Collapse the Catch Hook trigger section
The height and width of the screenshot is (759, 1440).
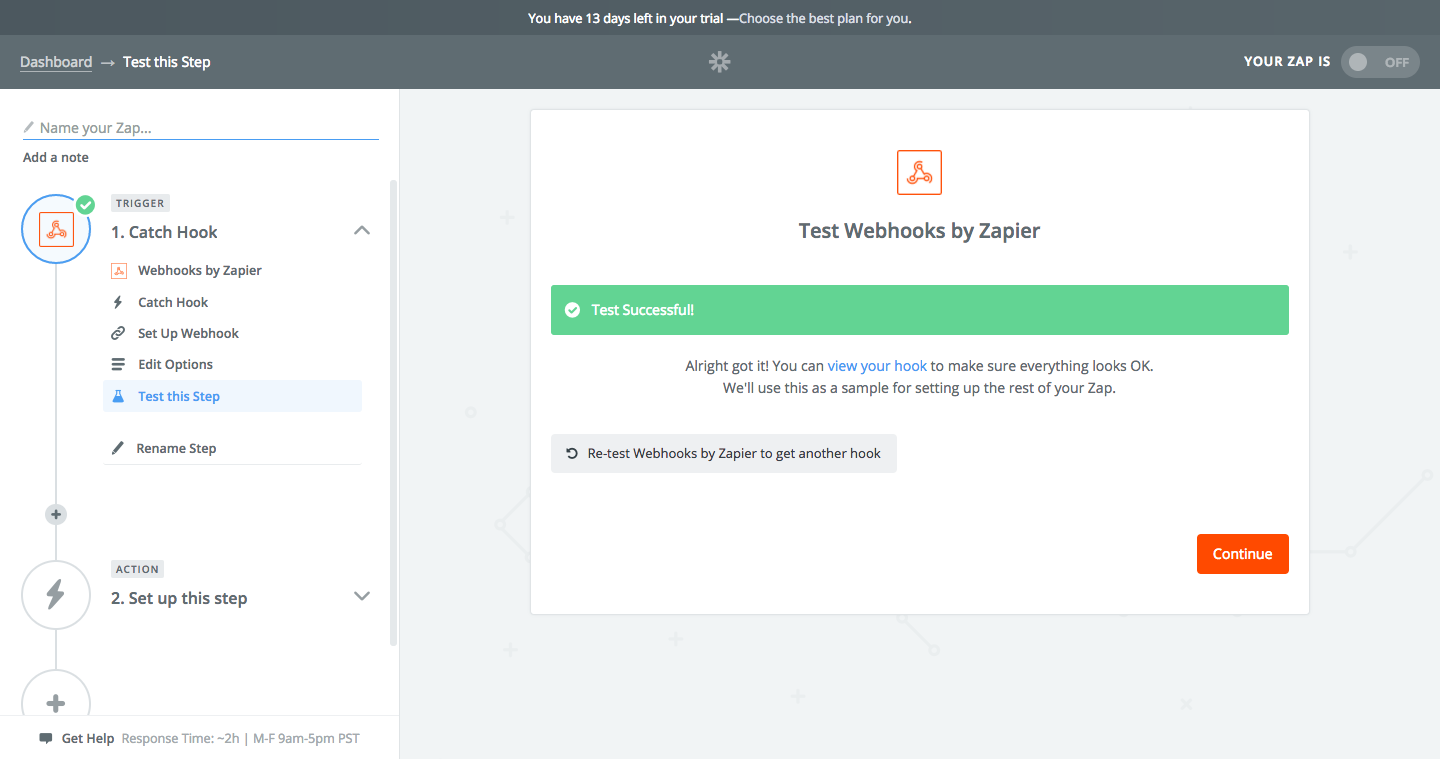pyautogui.click(x=362, y=231)
